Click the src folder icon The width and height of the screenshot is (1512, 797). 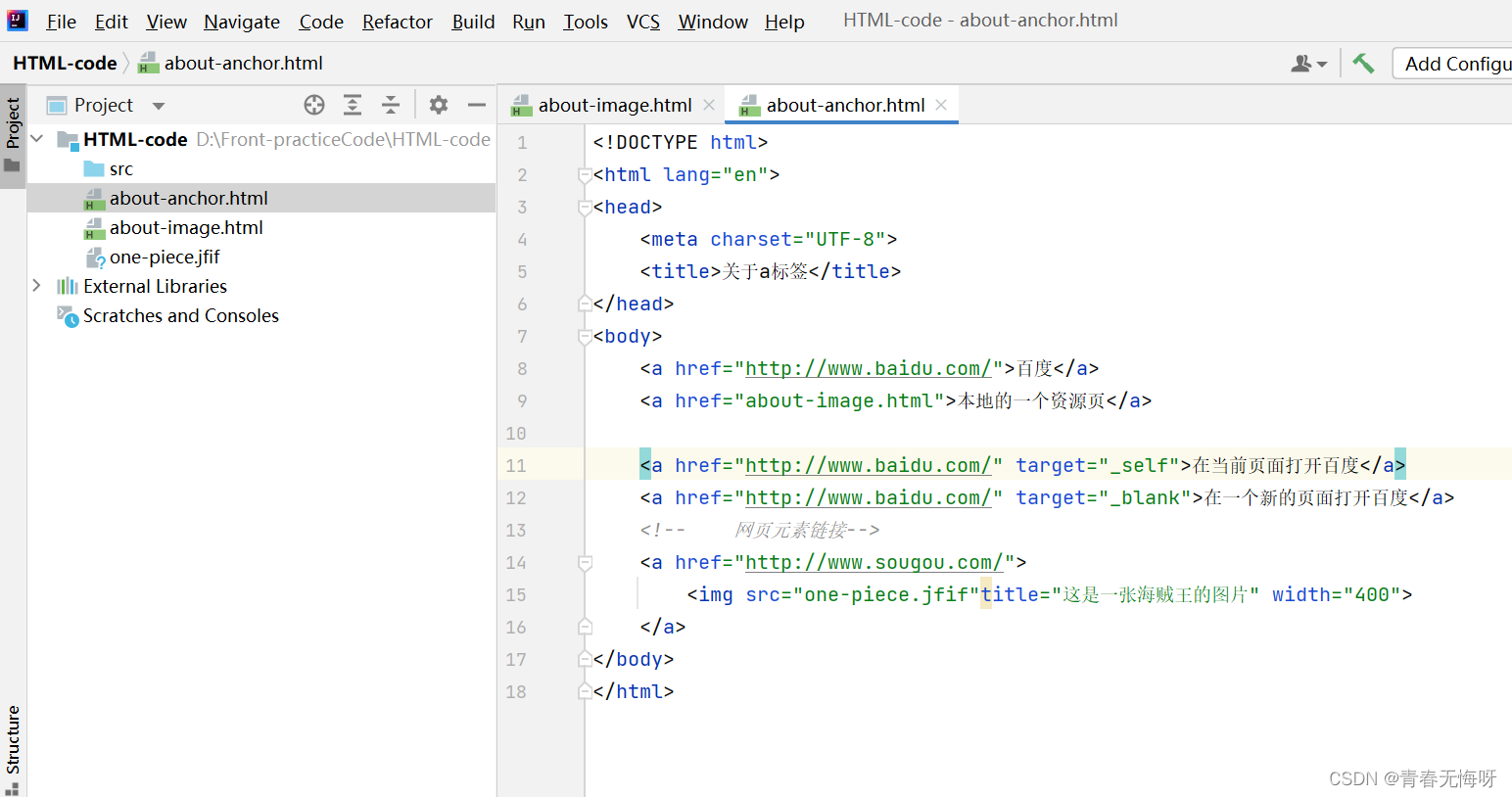[x=94, y=168]
